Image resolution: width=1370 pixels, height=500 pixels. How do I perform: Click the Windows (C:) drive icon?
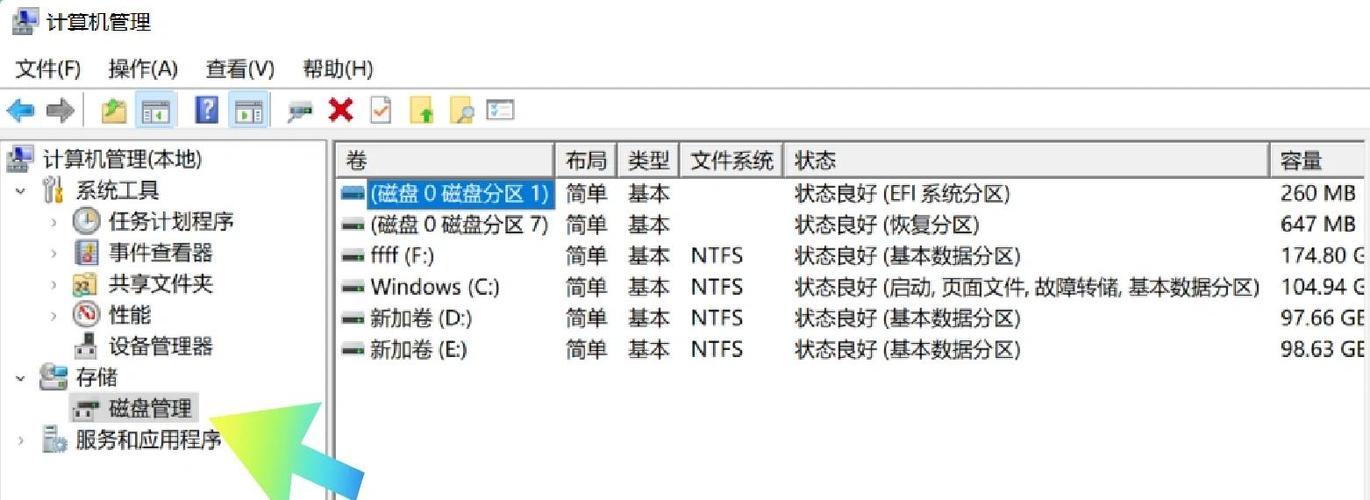pos(352,288)
